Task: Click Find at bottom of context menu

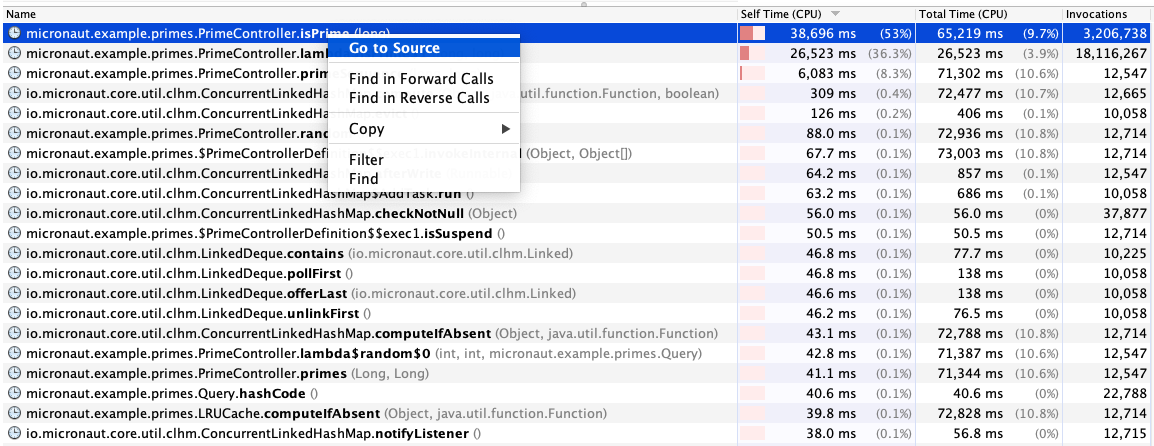Action: 364,179
